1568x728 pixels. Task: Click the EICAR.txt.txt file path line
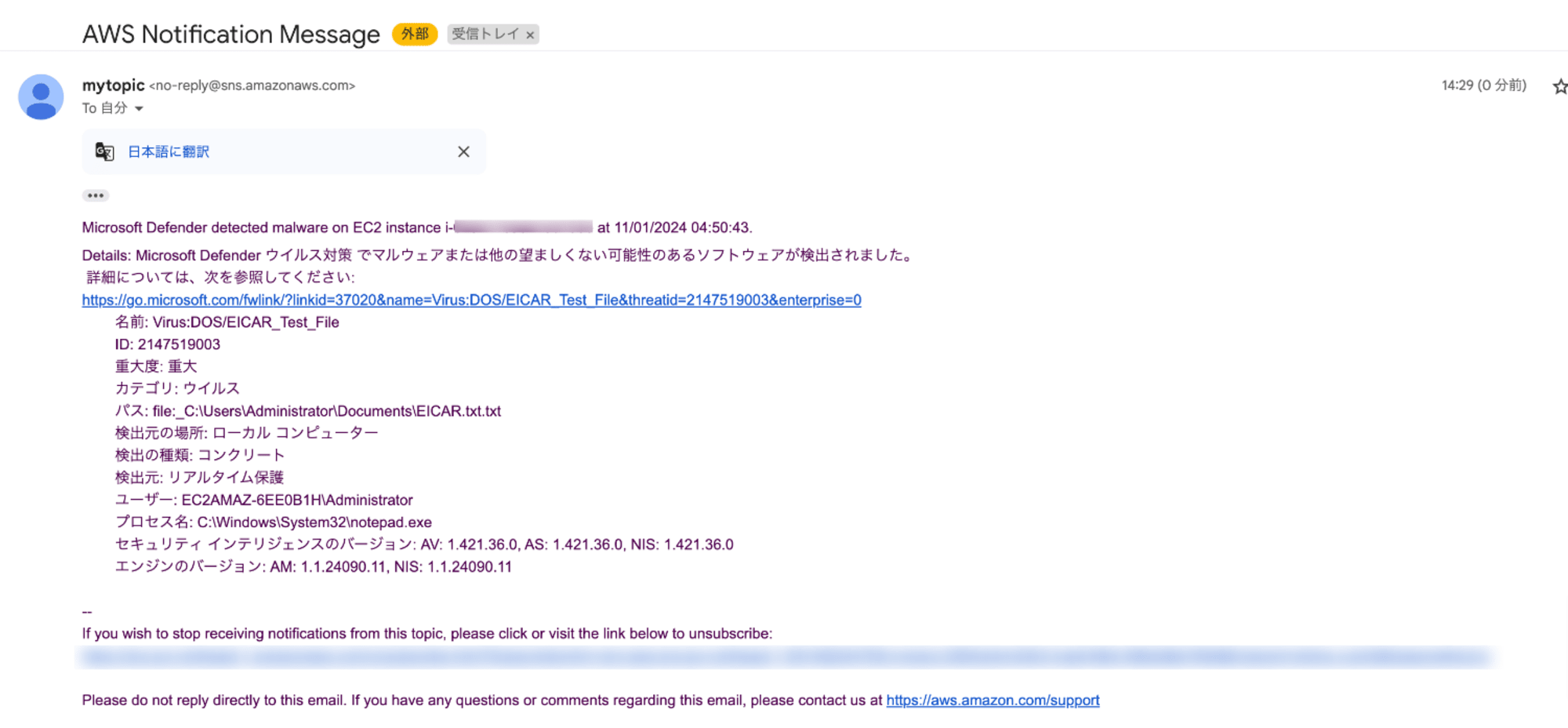pyautogui.click(x=307, y=411)
